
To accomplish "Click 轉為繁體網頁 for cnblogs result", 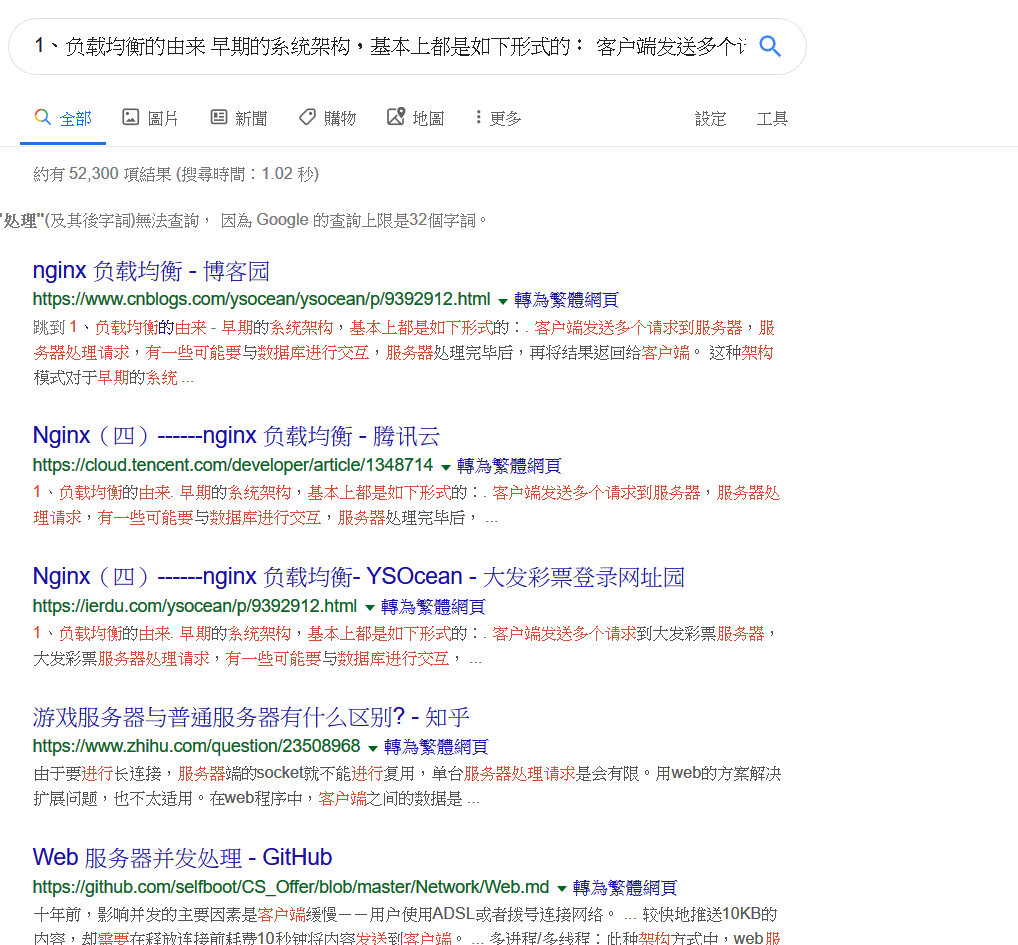I will click(566, 300).
